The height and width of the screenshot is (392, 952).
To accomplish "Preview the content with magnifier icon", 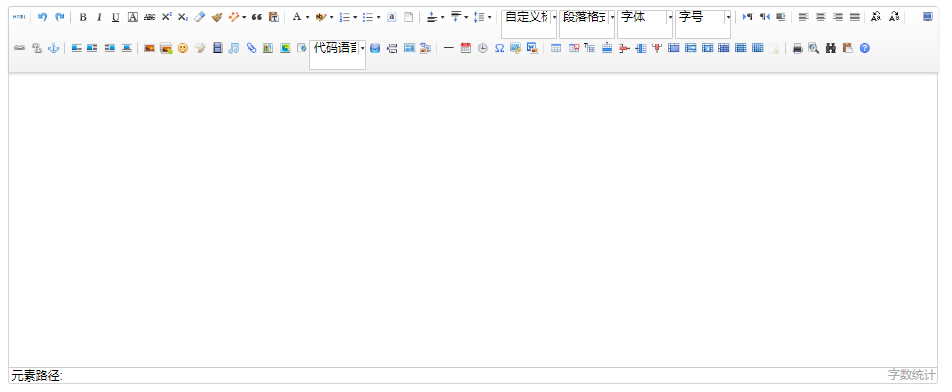I will [x=814, y=48].
